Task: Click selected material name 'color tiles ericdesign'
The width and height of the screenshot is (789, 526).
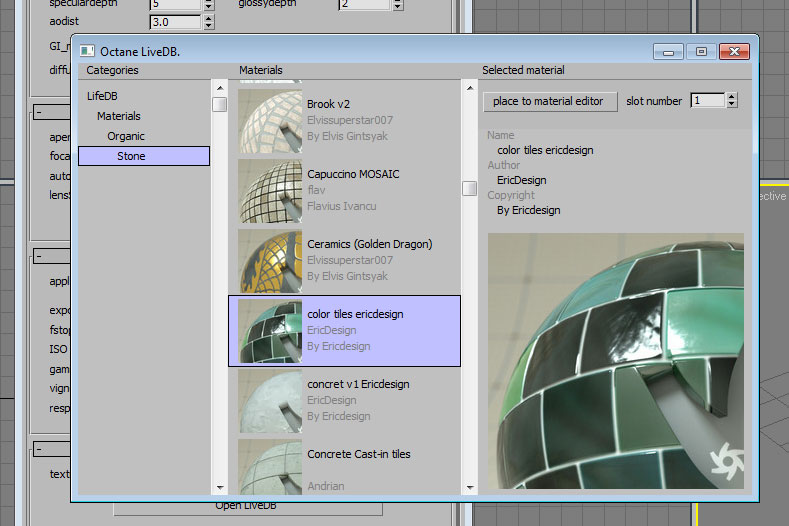Action: pyautogui.click(x=545, y=151)
